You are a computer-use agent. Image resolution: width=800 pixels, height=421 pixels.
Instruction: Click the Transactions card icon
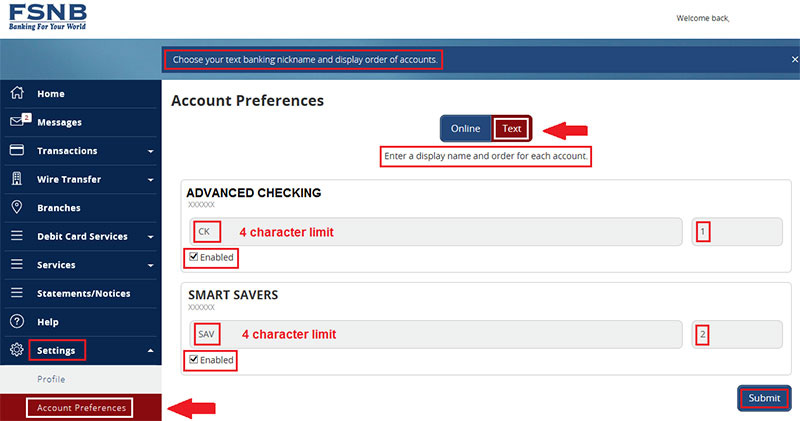(x=17, y=150)
